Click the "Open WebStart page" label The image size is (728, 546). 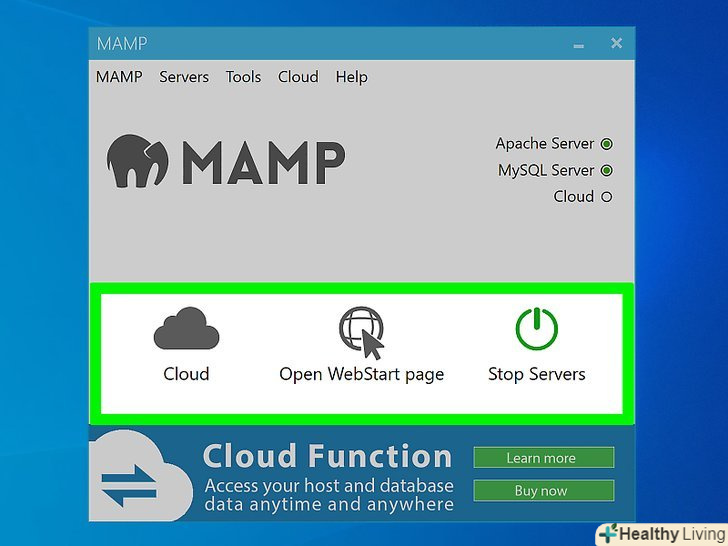(362, 375)
